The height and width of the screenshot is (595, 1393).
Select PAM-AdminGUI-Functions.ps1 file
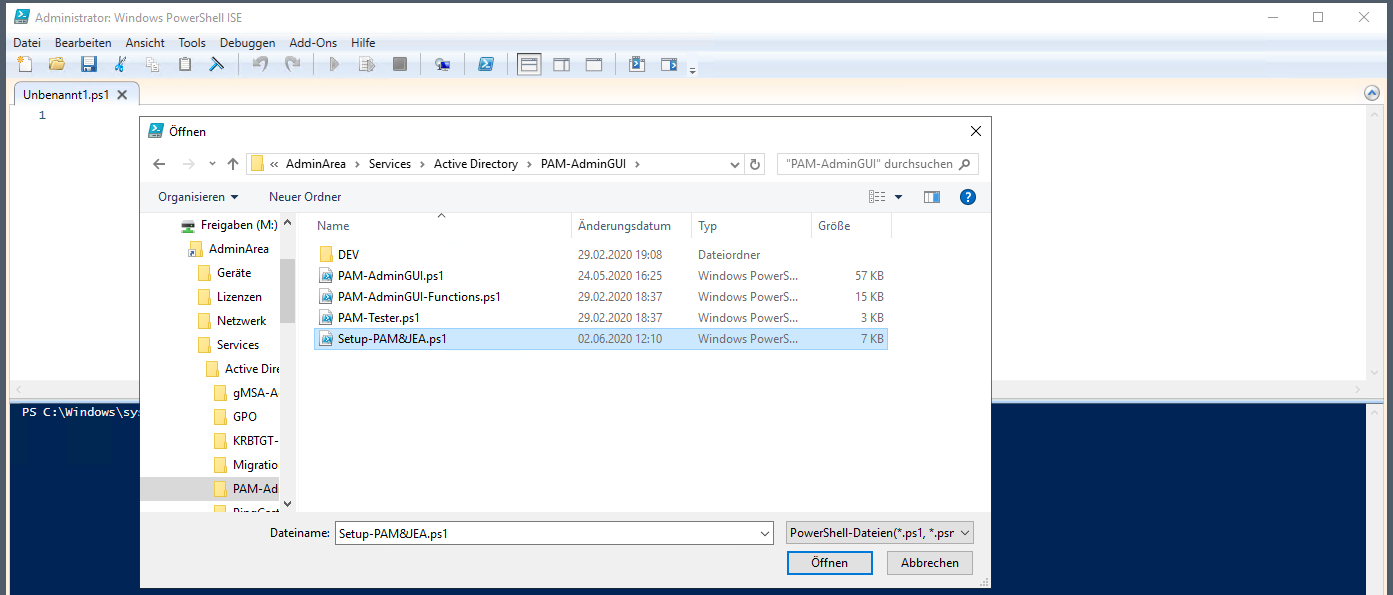(600, 297)
